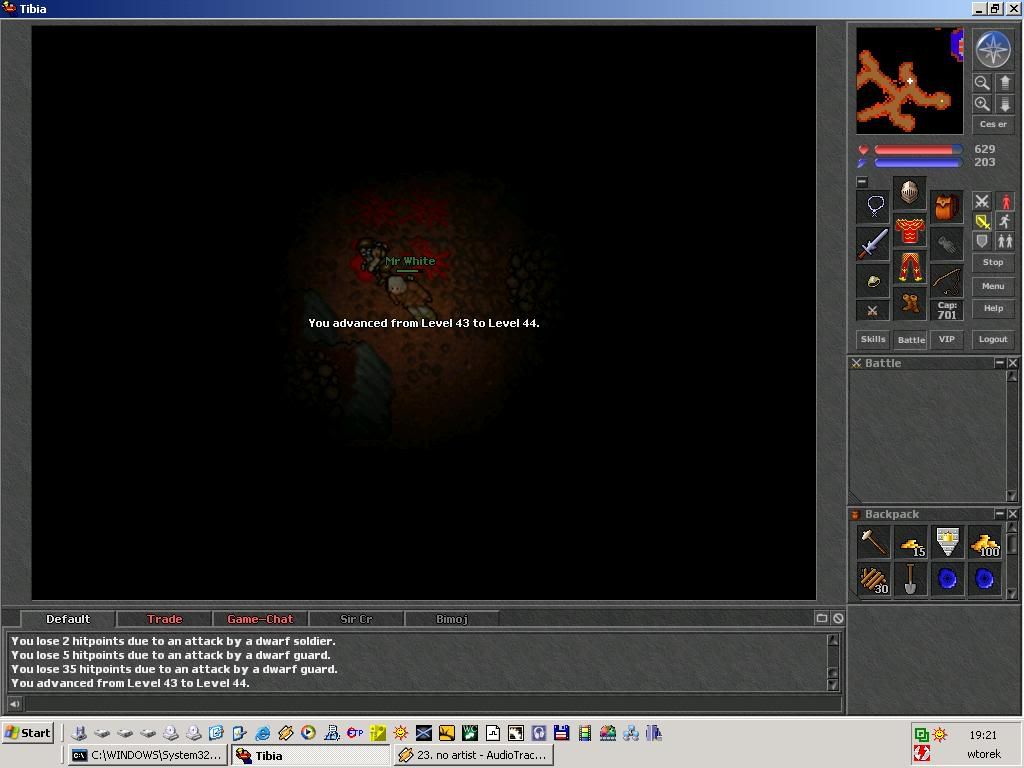Click the Logout button
The image size is (1024, 768).
(993, 339)
